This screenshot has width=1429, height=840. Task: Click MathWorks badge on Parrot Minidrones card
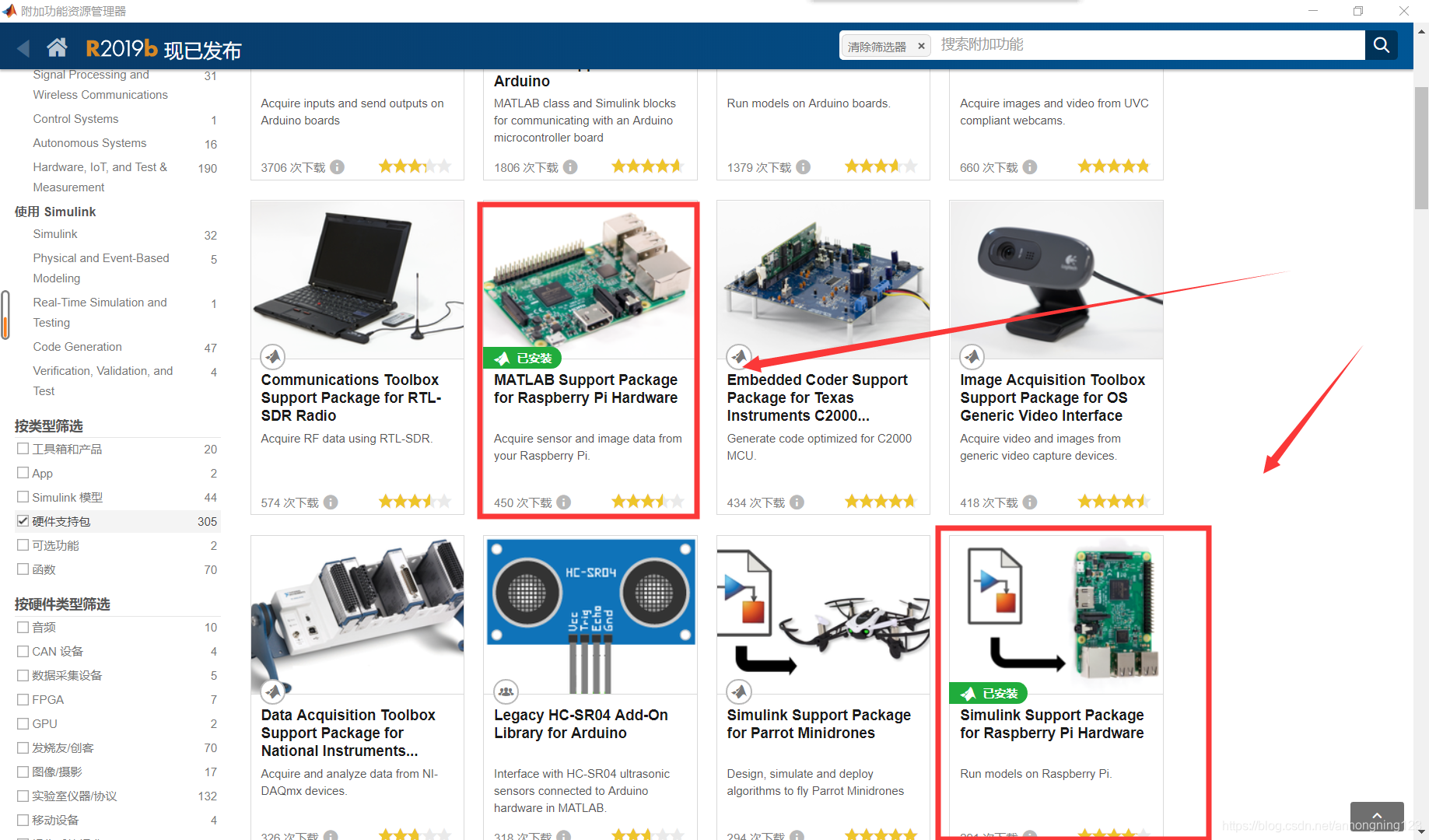click(738, 691)
